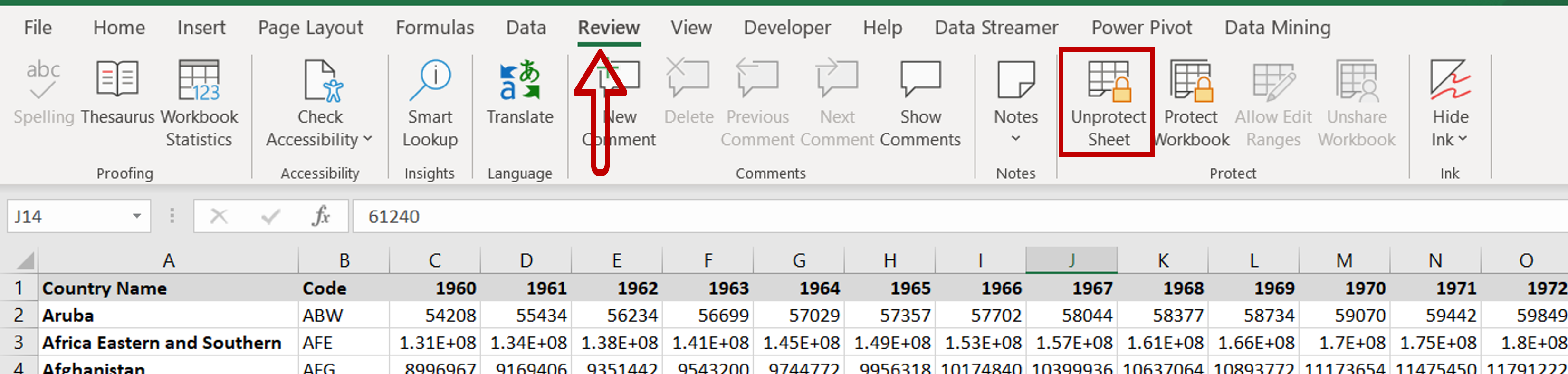The width and height of the screenshot is (1568, 374).
Task: Open the Page Layout tab
Action: [310, 28]
